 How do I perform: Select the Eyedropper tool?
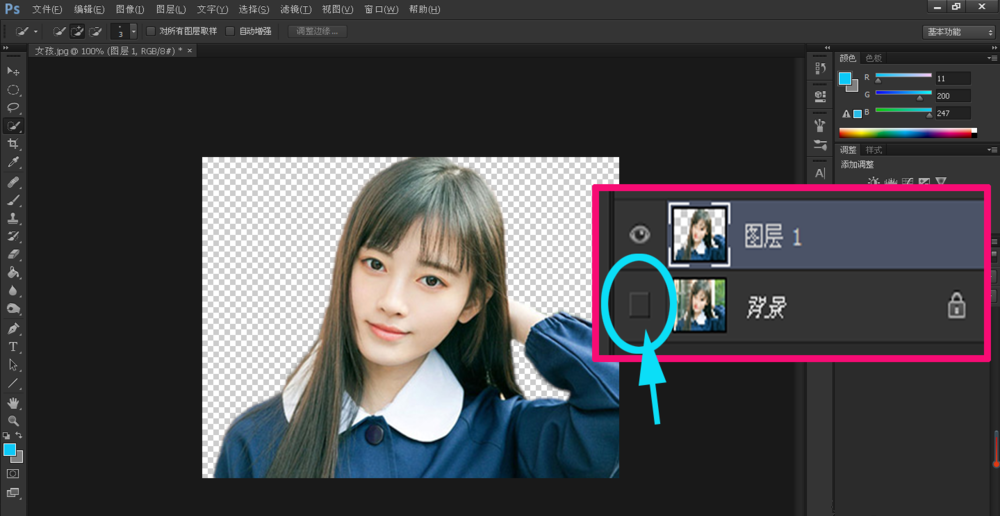[13, 163]
